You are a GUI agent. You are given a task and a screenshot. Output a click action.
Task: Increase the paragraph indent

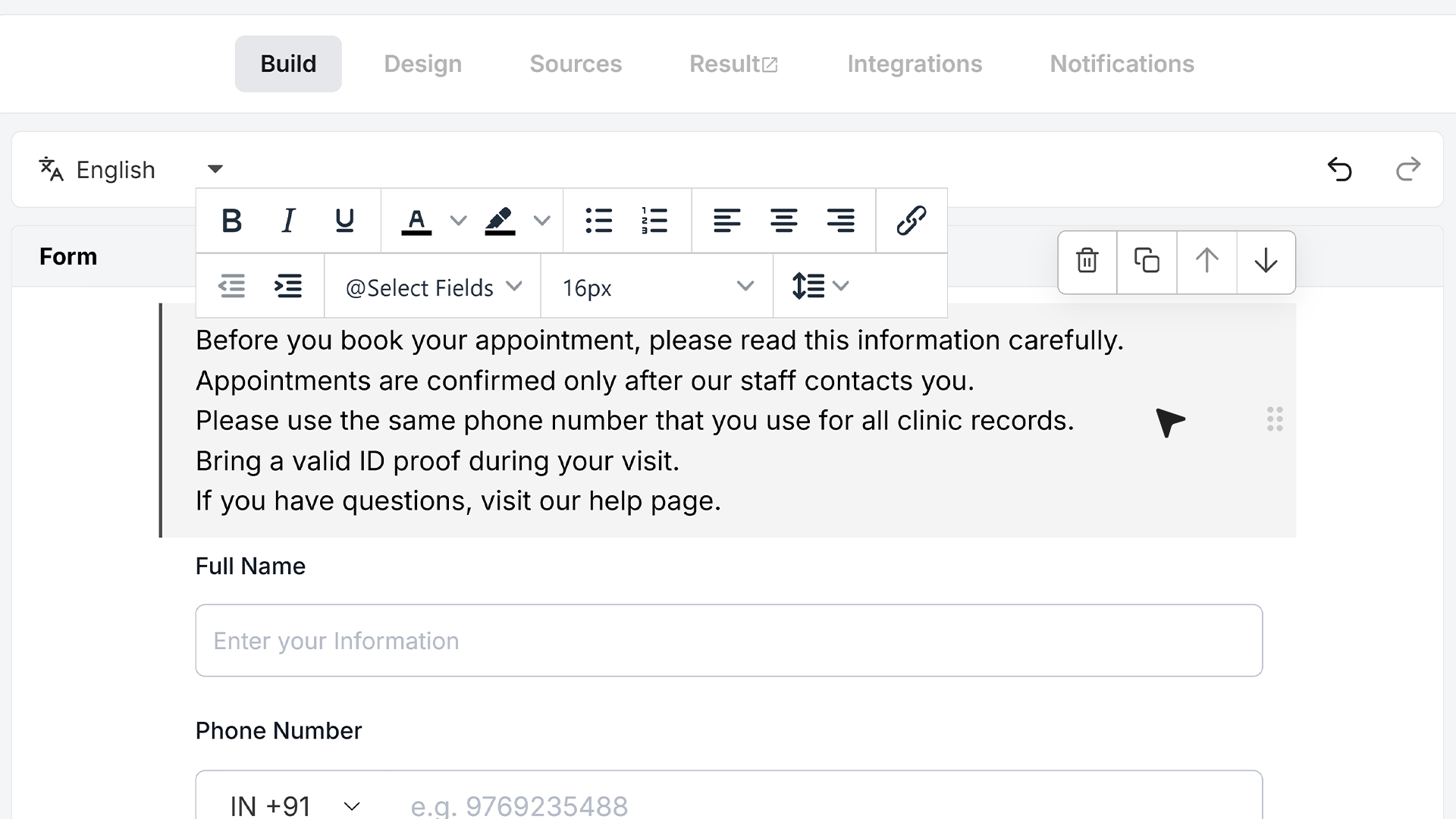(288, 287)
